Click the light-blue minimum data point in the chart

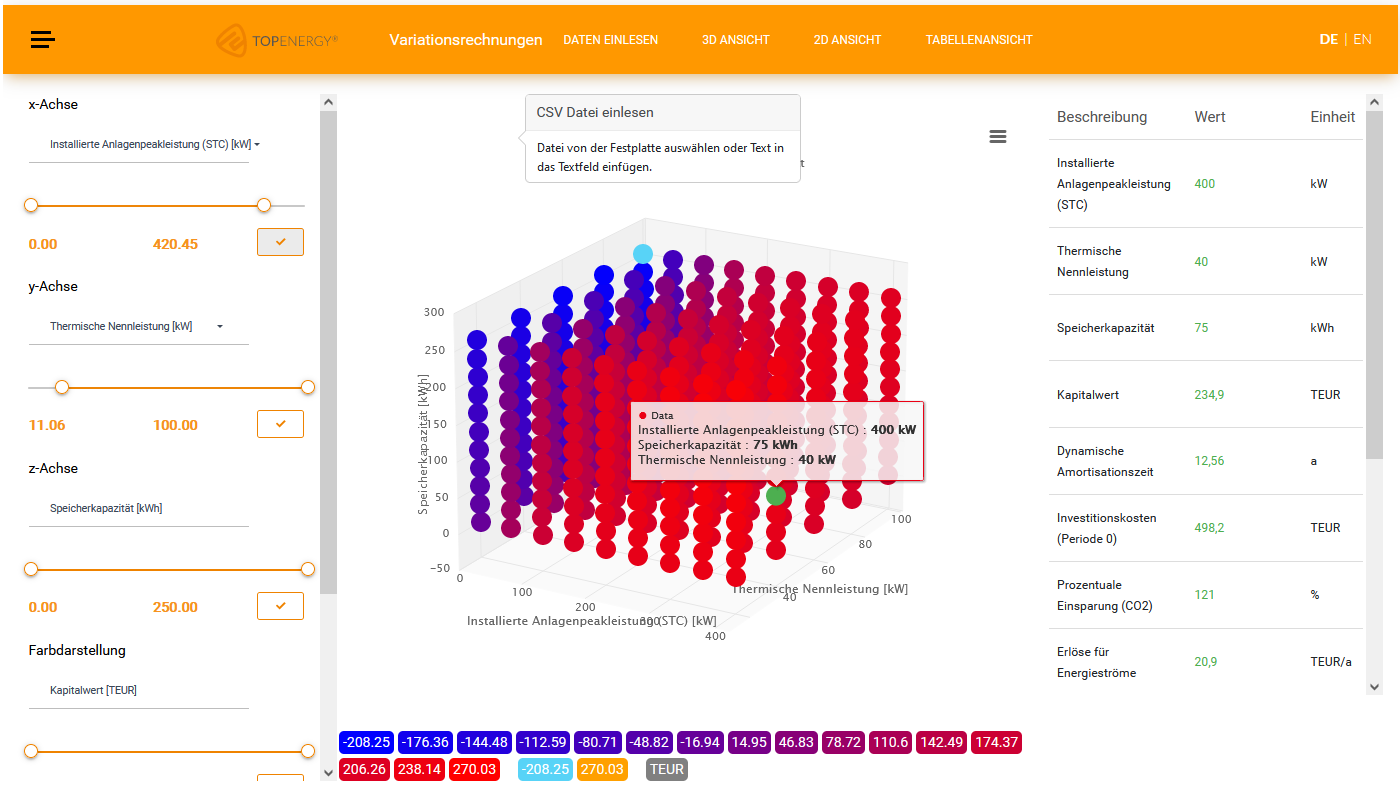click(x=643, y=254)
